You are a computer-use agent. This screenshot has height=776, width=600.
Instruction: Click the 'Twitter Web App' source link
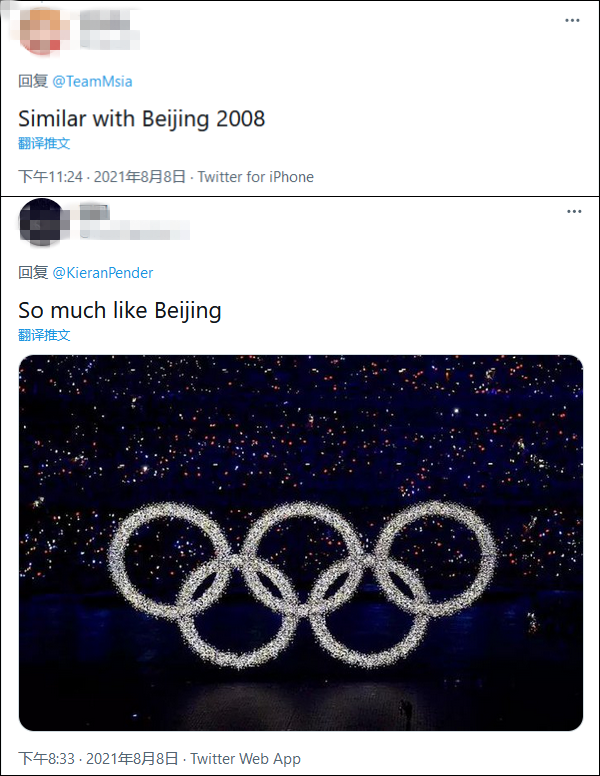click(245, 759)
